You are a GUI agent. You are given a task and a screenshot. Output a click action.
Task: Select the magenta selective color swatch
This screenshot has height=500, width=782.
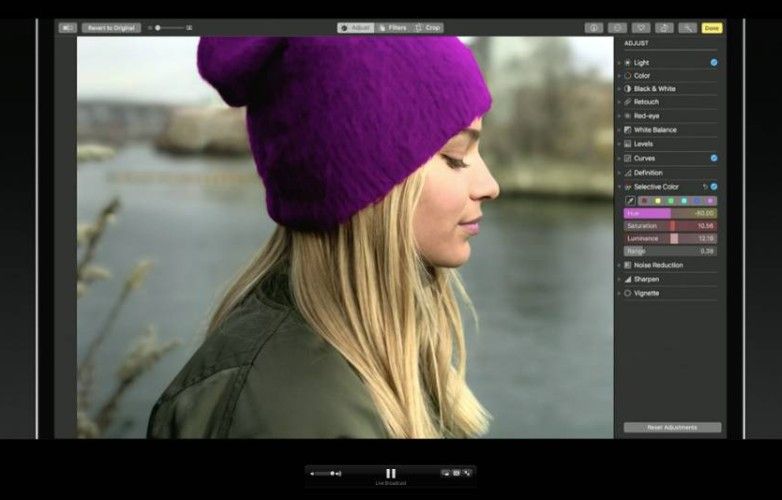tap(710, 201)
